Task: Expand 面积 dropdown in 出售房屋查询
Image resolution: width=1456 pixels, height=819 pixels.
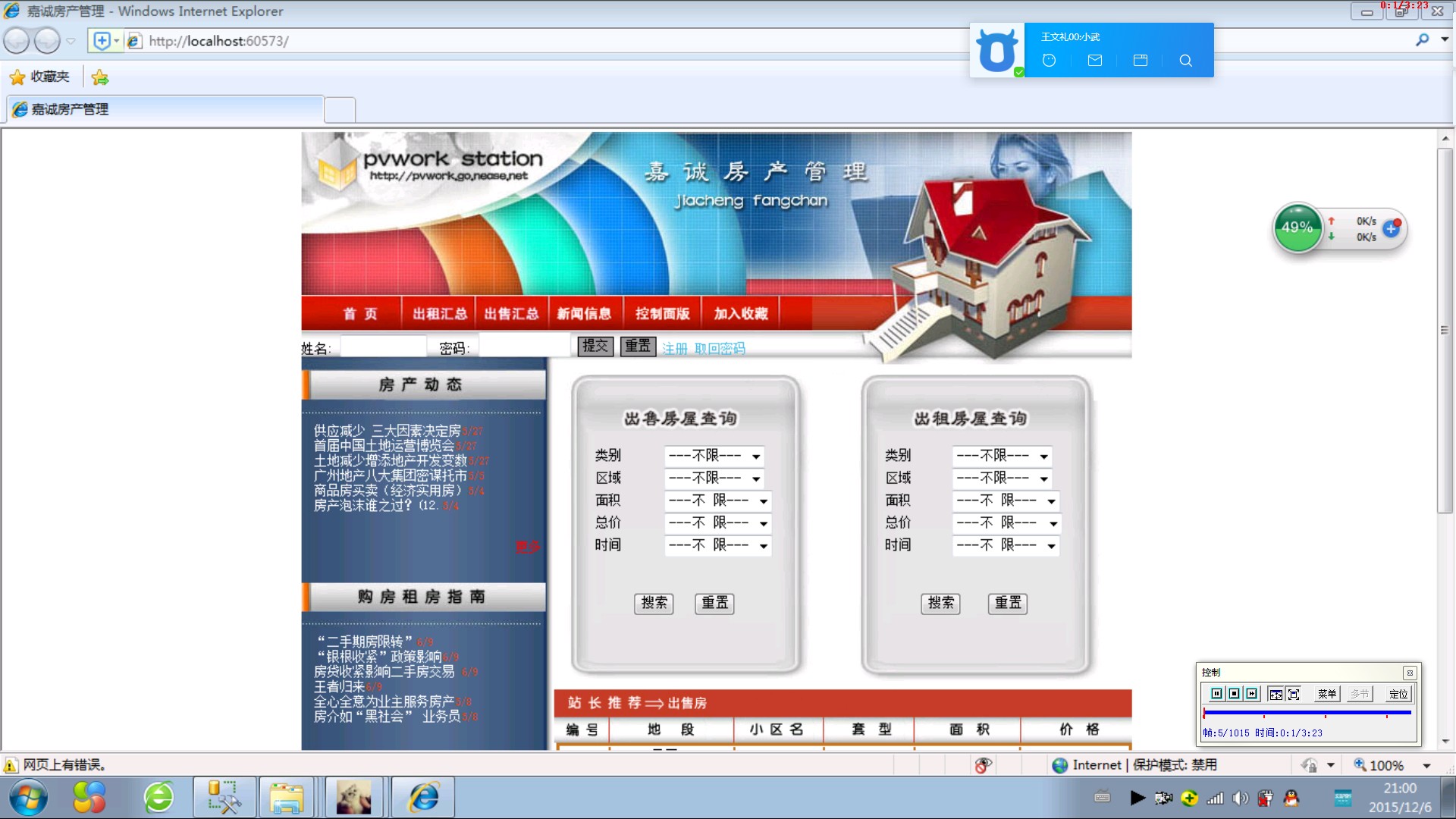Action: [718, 500]
